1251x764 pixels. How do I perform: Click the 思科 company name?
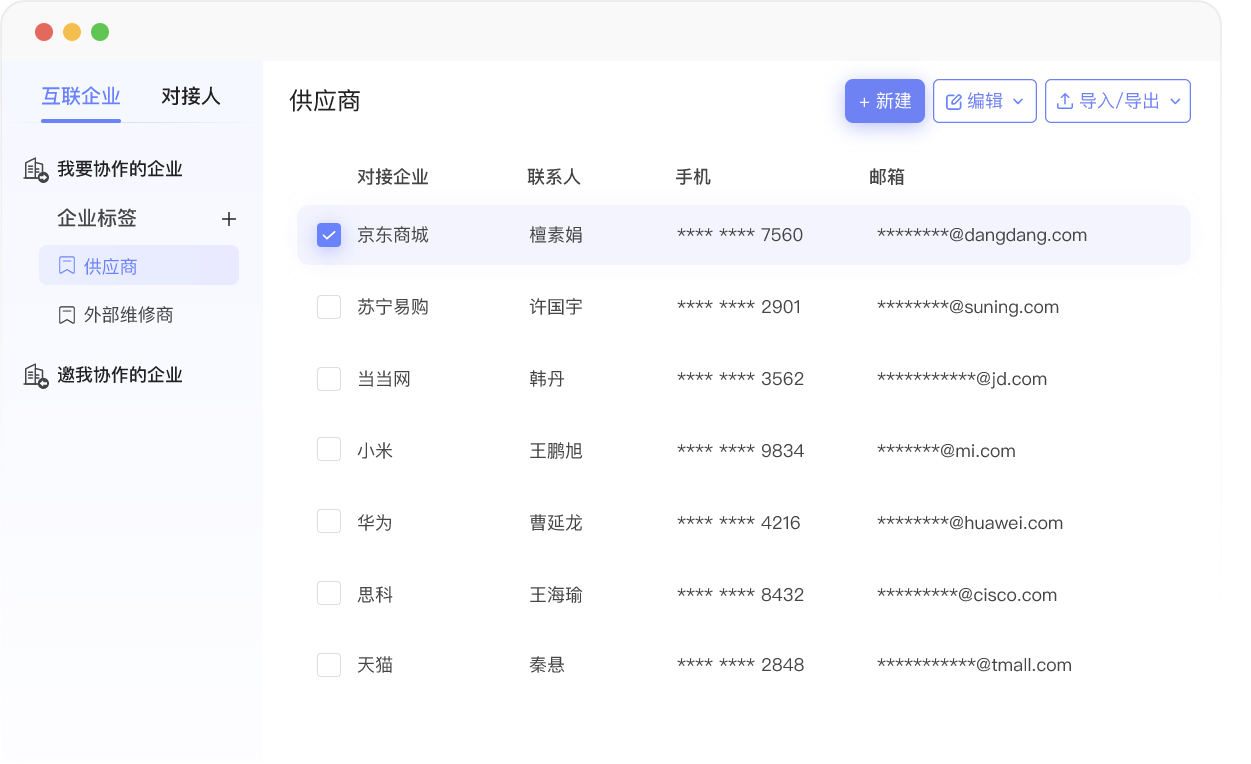[375, 595]
